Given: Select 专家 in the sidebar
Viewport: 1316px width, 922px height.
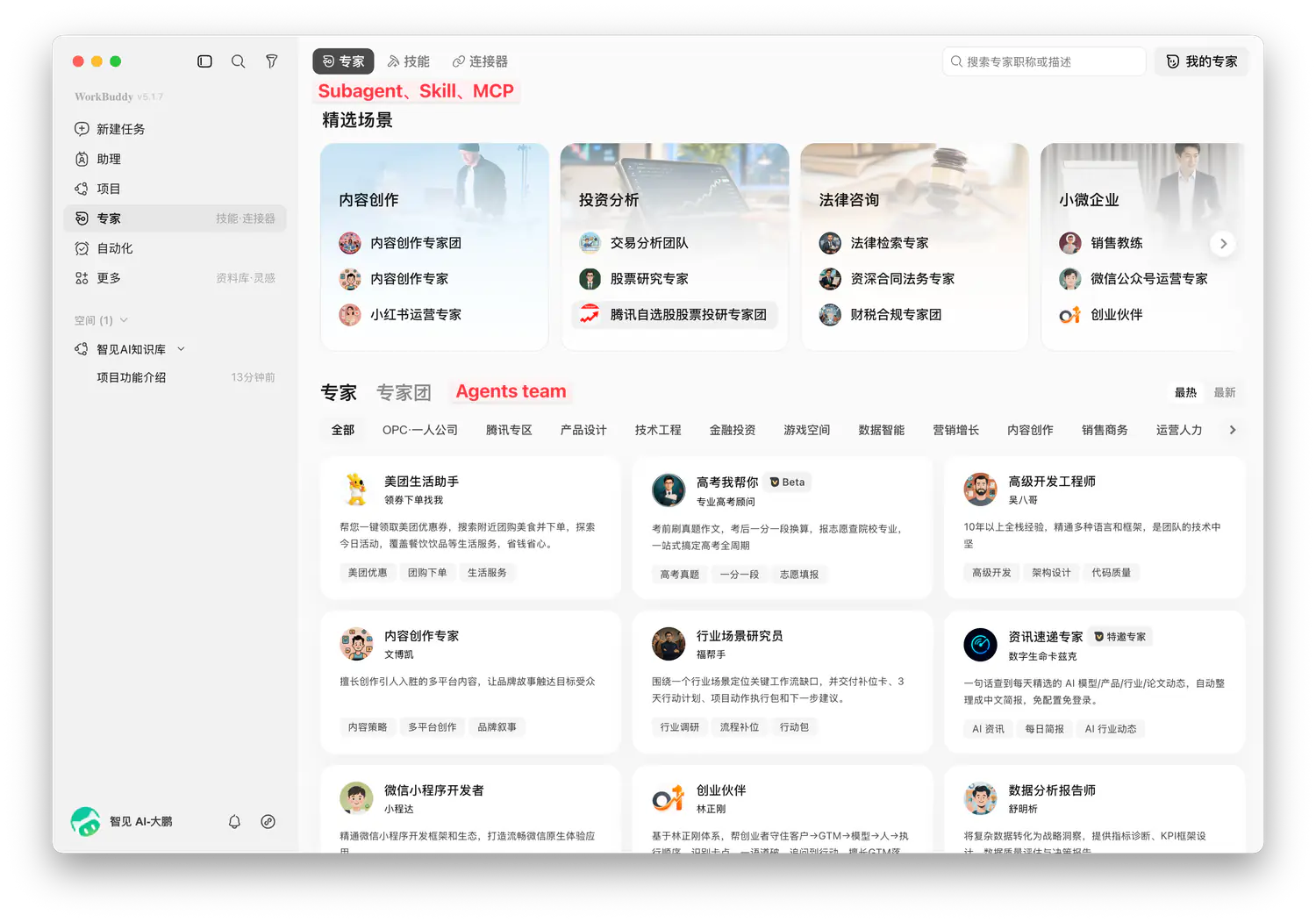Looking at the screenshot, I should coord(175,218).
